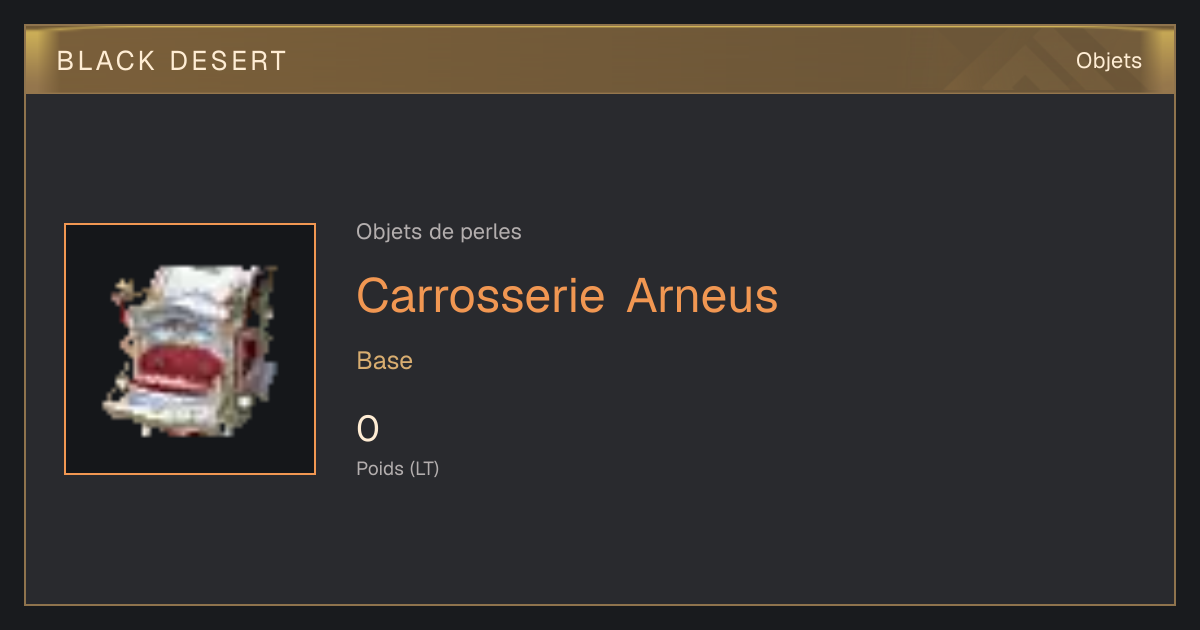Click the weight value 0
Viewport: 1200px width, 630px height.
368,429
